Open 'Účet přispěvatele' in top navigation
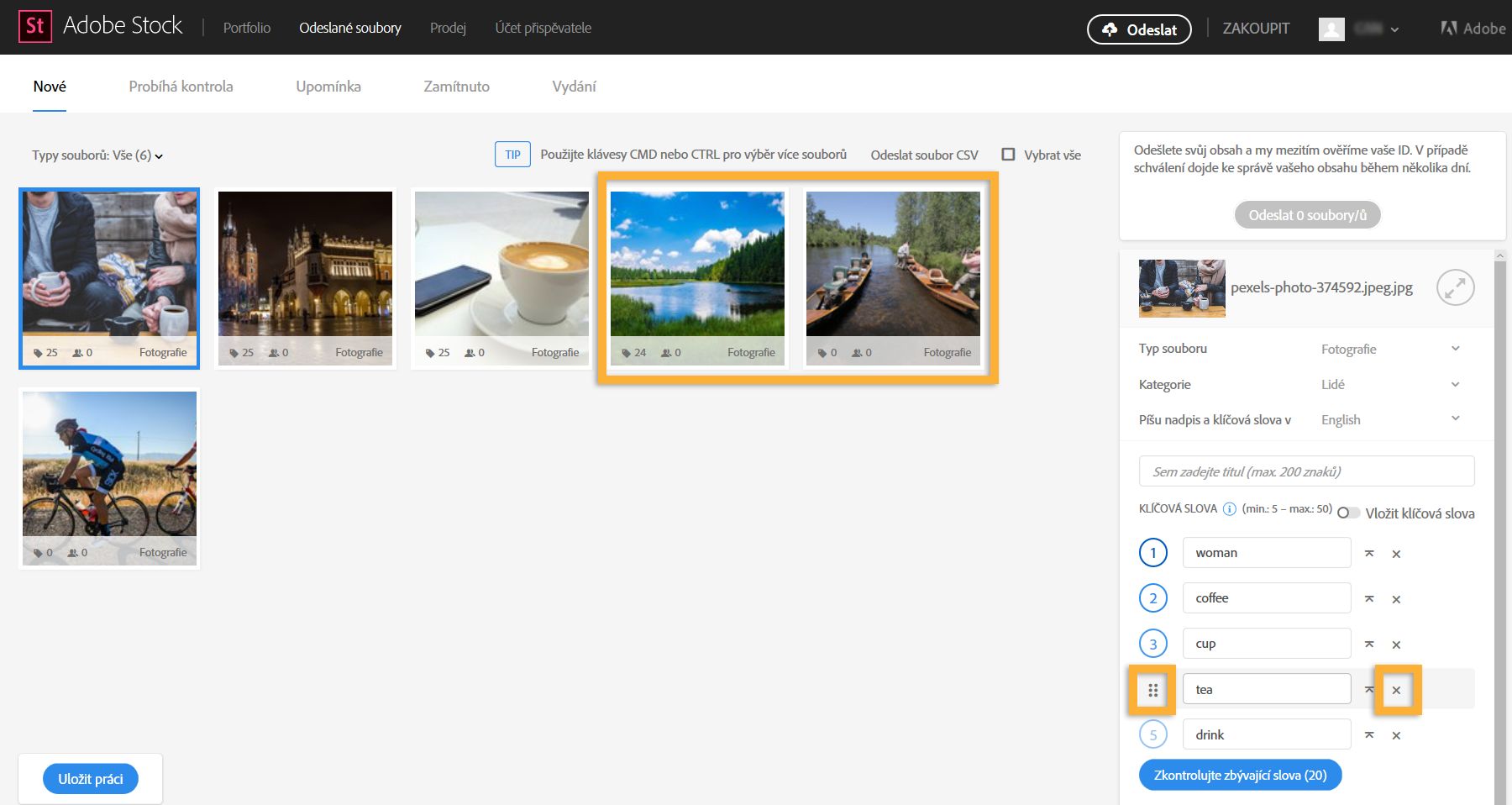 [x=543, y=28]
